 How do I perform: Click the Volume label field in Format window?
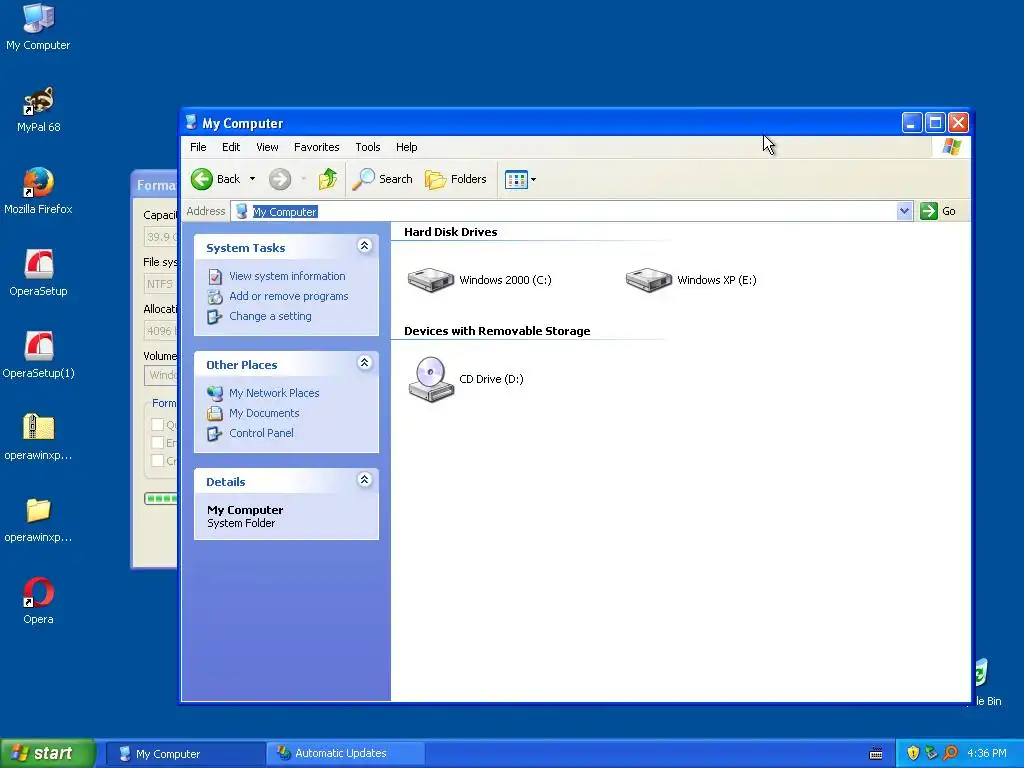coord(161,375)
